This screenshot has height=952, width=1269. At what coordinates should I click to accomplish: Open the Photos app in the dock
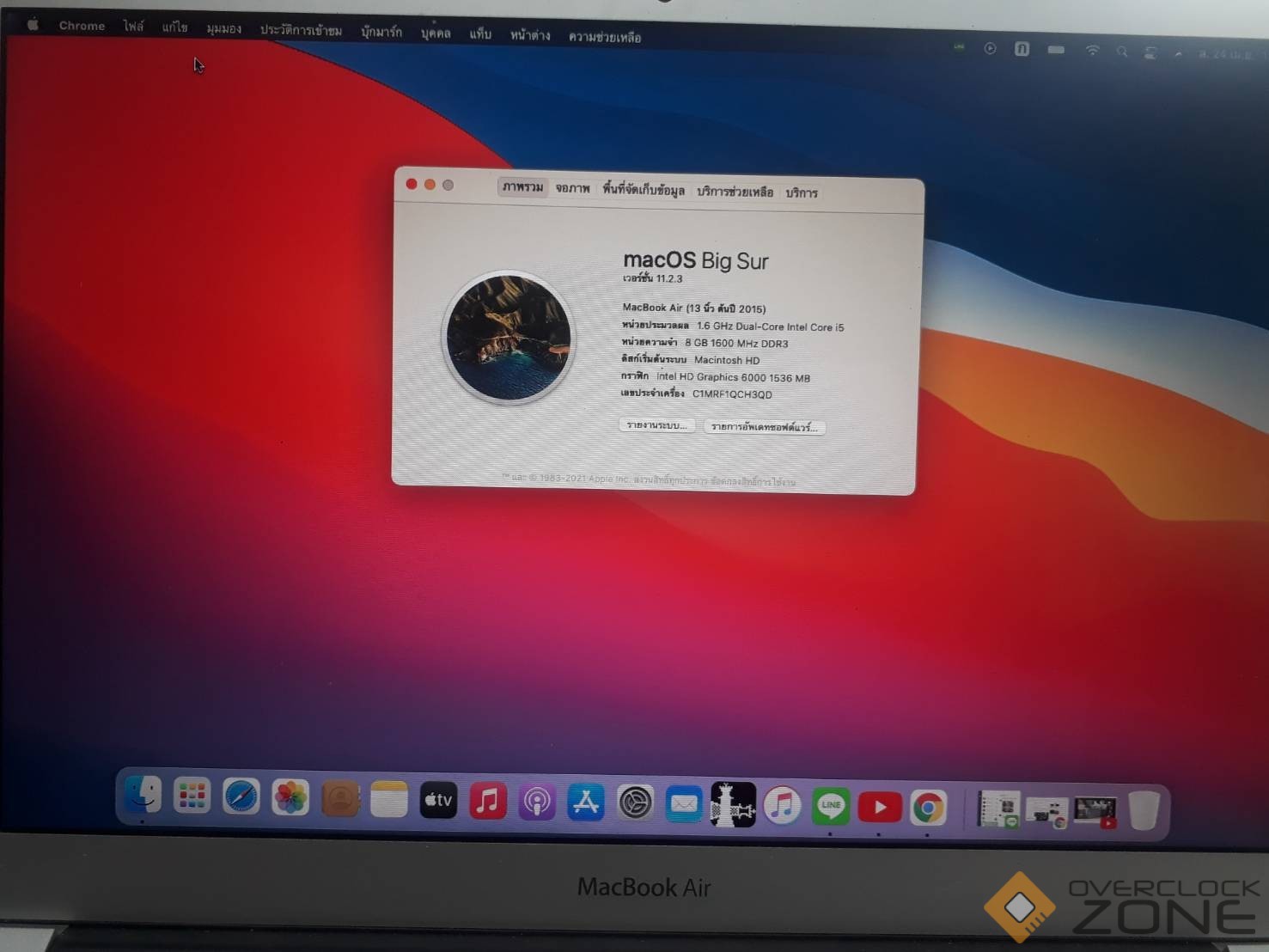tap(290, 797)
